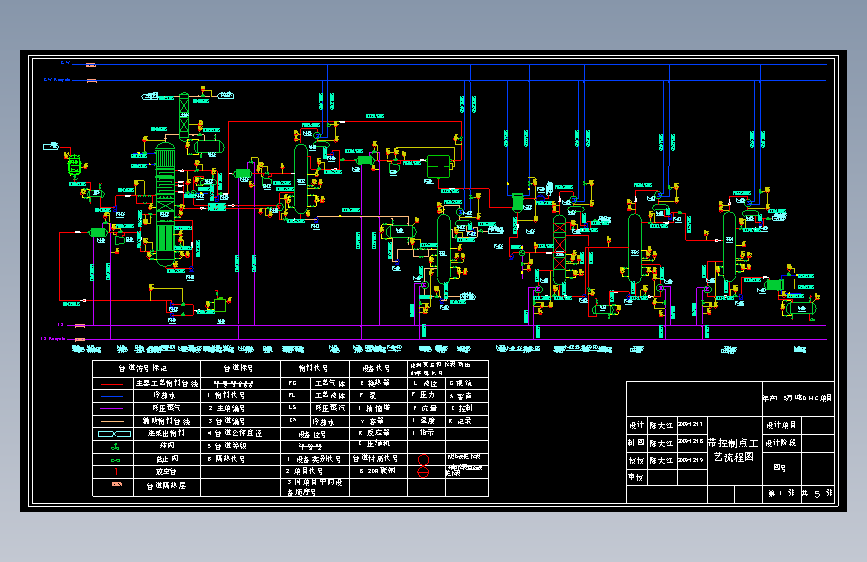The height and width of the screenshot is (562, 867).
Task: Click the '共 5 张' sheet count cell
Action: 817,493
